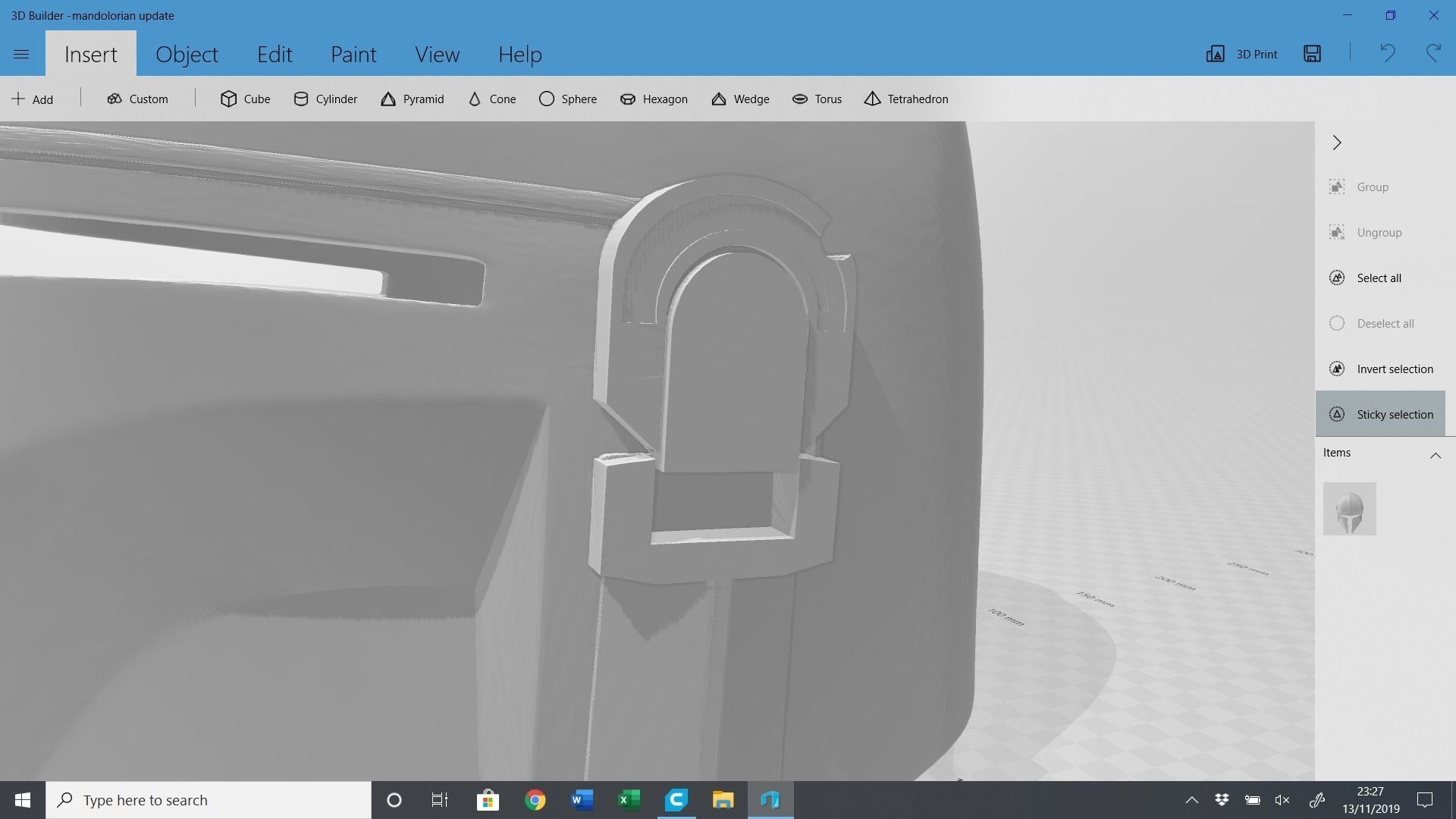Click Invert selection

click(1380, 369)
